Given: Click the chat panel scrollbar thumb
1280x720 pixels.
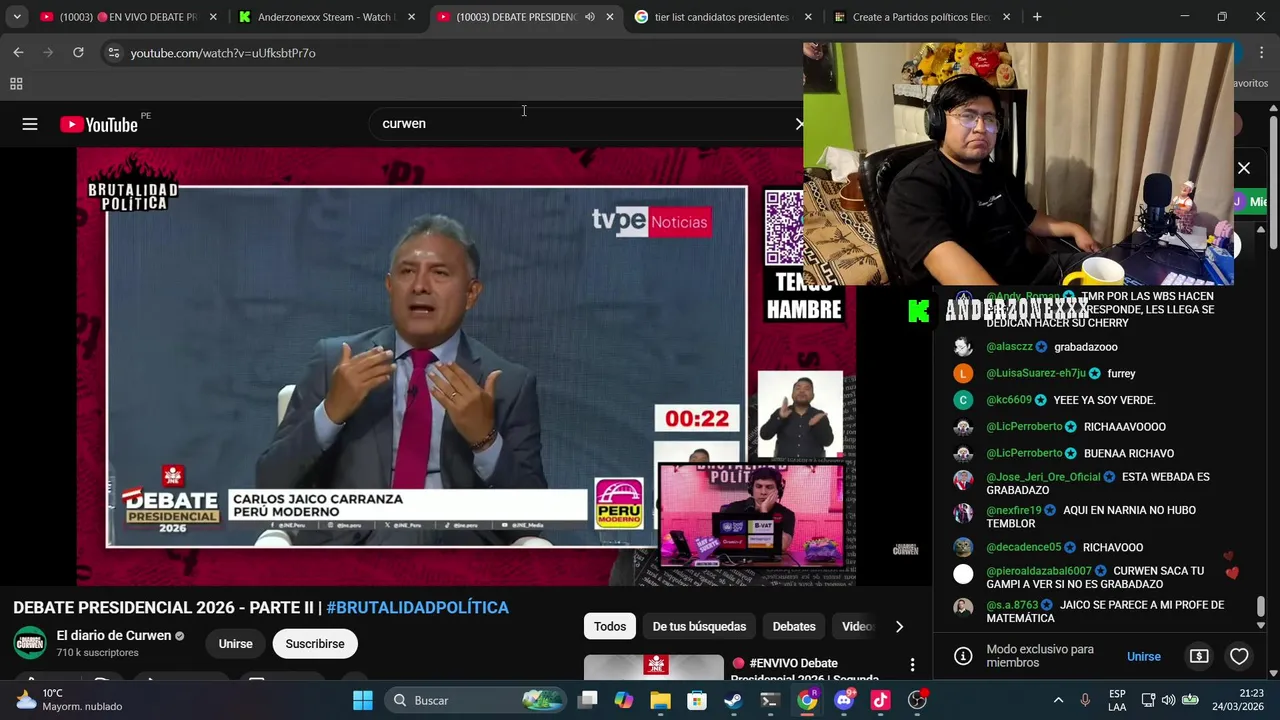Looking at the screenshot, I should tap(1260, 606).
